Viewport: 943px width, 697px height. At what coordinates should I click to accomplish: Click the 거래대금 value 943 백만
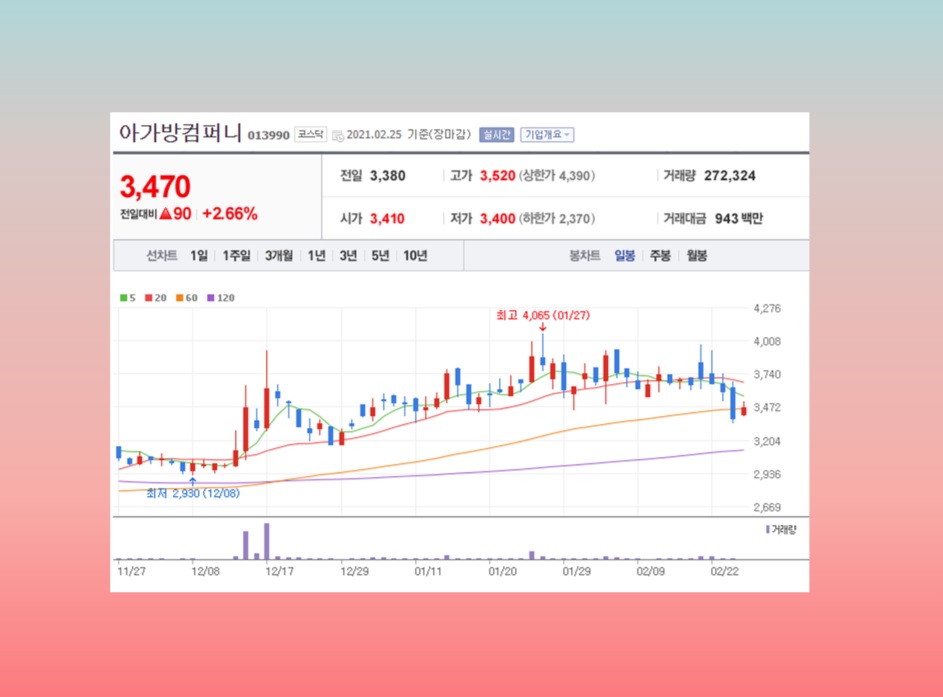739,219
